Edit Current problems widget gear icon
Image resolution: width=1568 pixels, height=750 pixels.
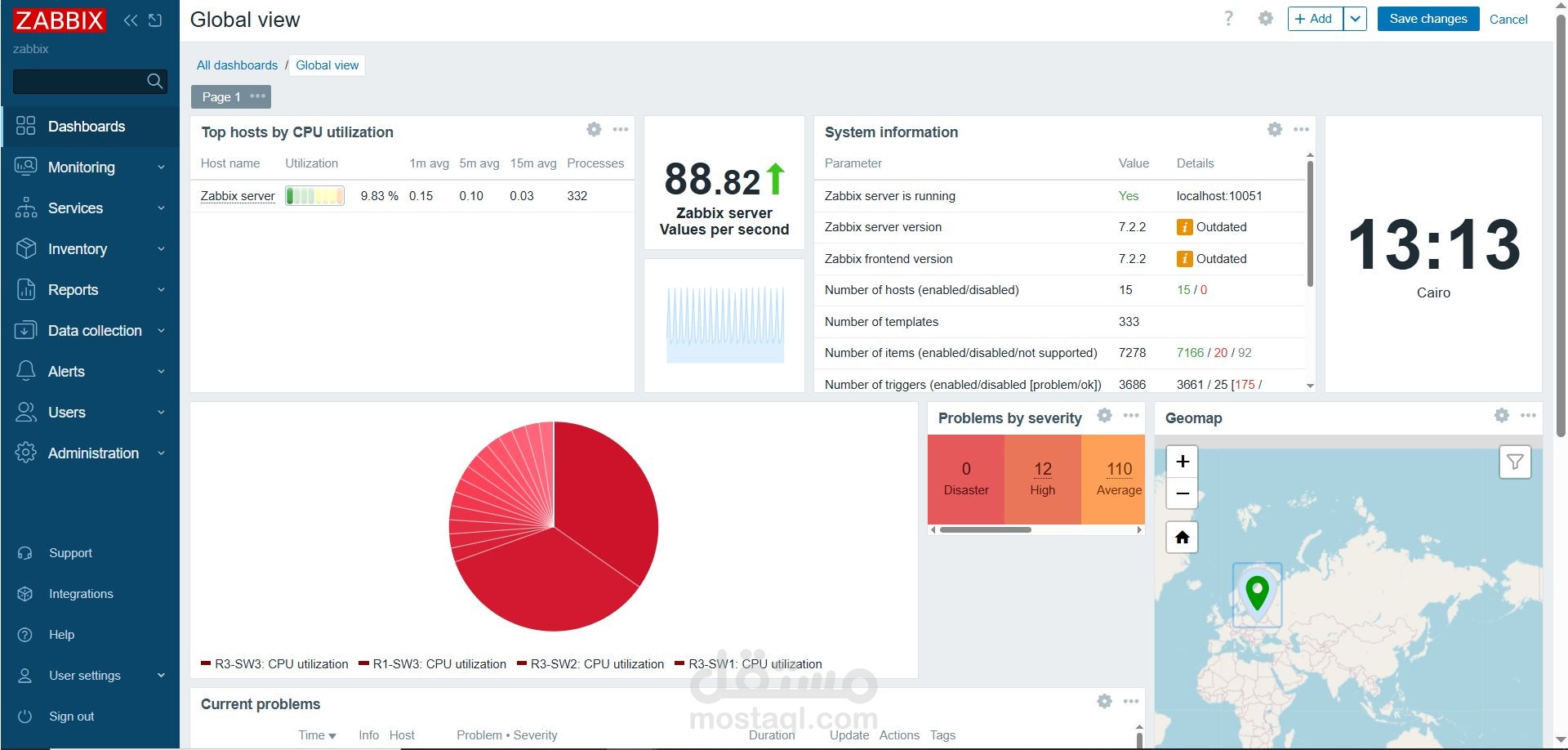(1104, 701)
